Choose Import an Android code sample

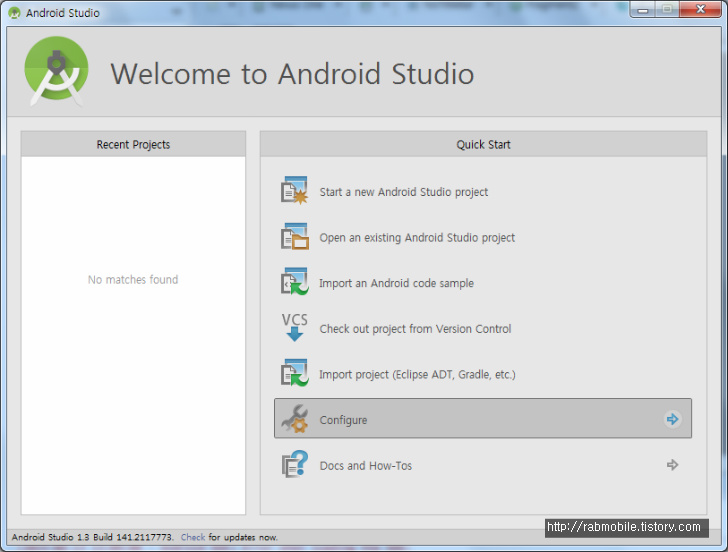pyautogui.click(x=396, y=283)
